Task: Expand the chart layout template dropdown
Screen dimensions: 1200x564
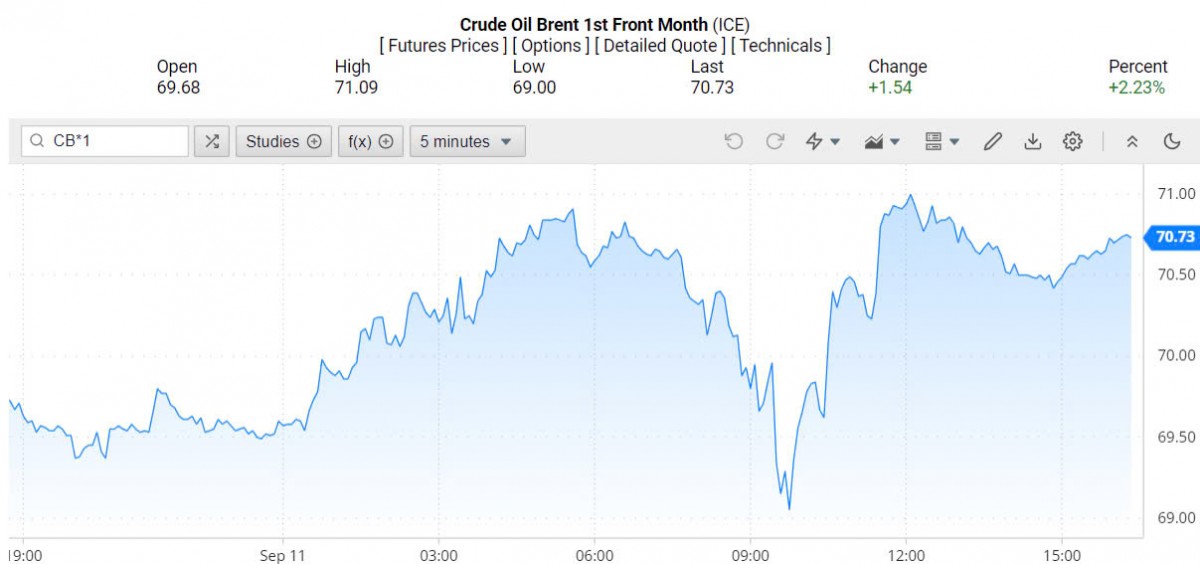Action: [942, 142]
